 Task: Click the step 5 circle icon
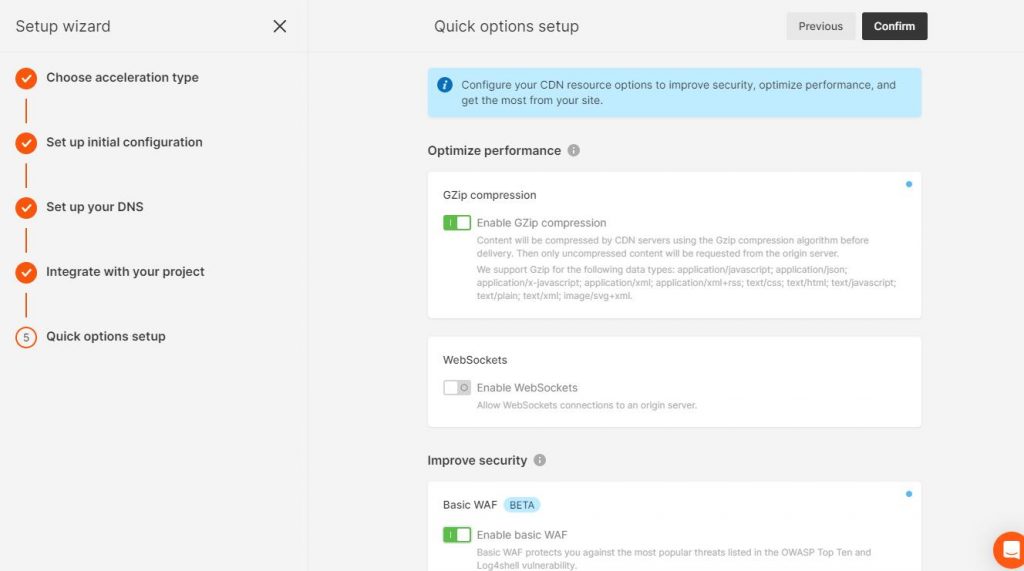[x=26, y=337]
